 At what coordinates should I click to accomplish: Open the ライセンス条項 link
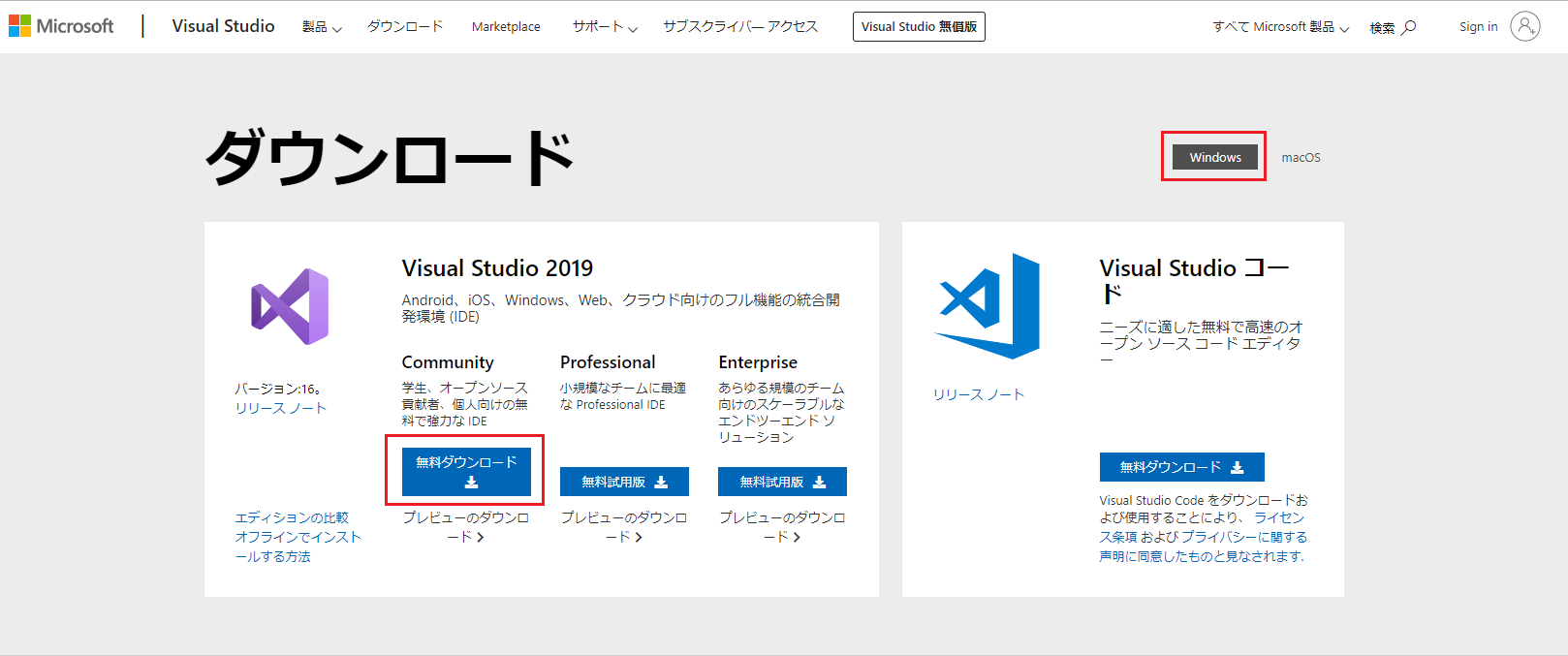pyautogui.click(x=1203, y=527)
